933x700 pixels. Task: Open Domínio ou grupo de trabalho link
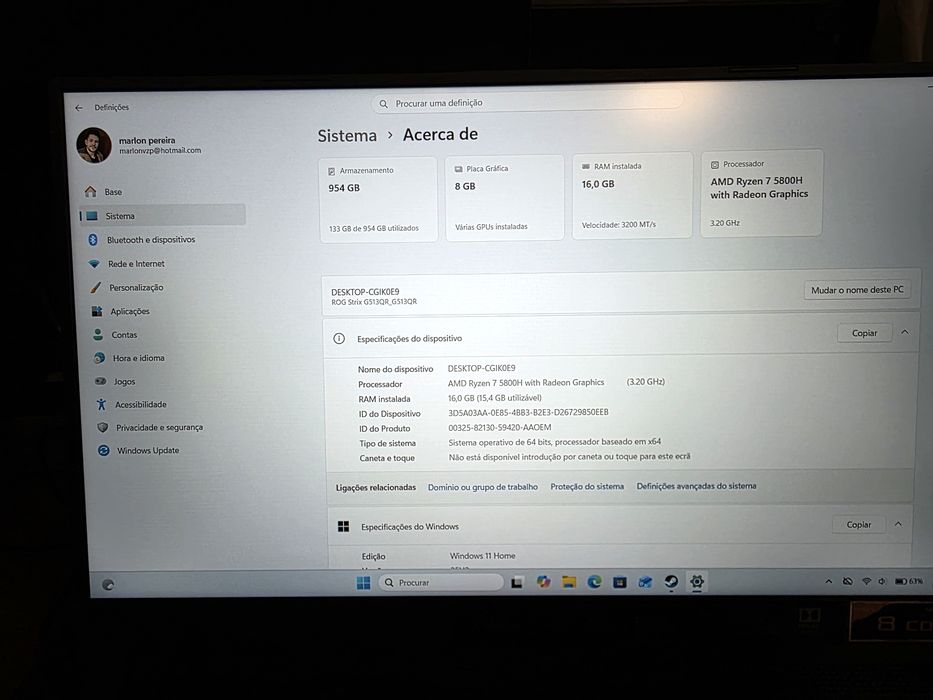click(x=483, y=487)
